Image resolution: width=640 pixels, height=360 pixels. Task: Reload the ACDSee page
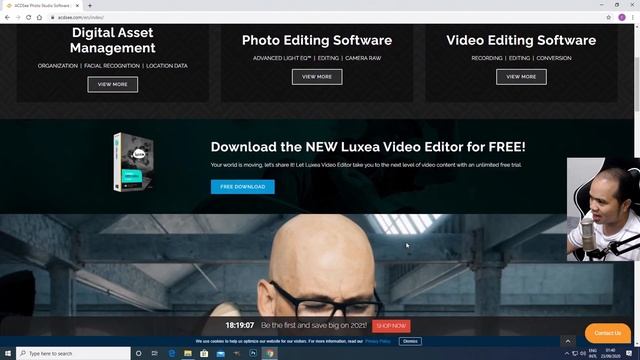pos(29,18)
